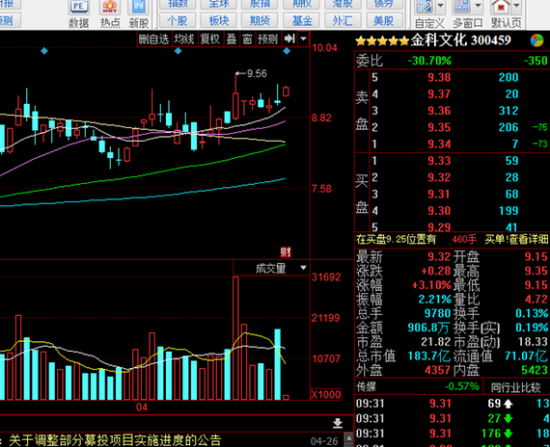Switch to the 个股 tab
550x447 pixels.
[177, 21]
